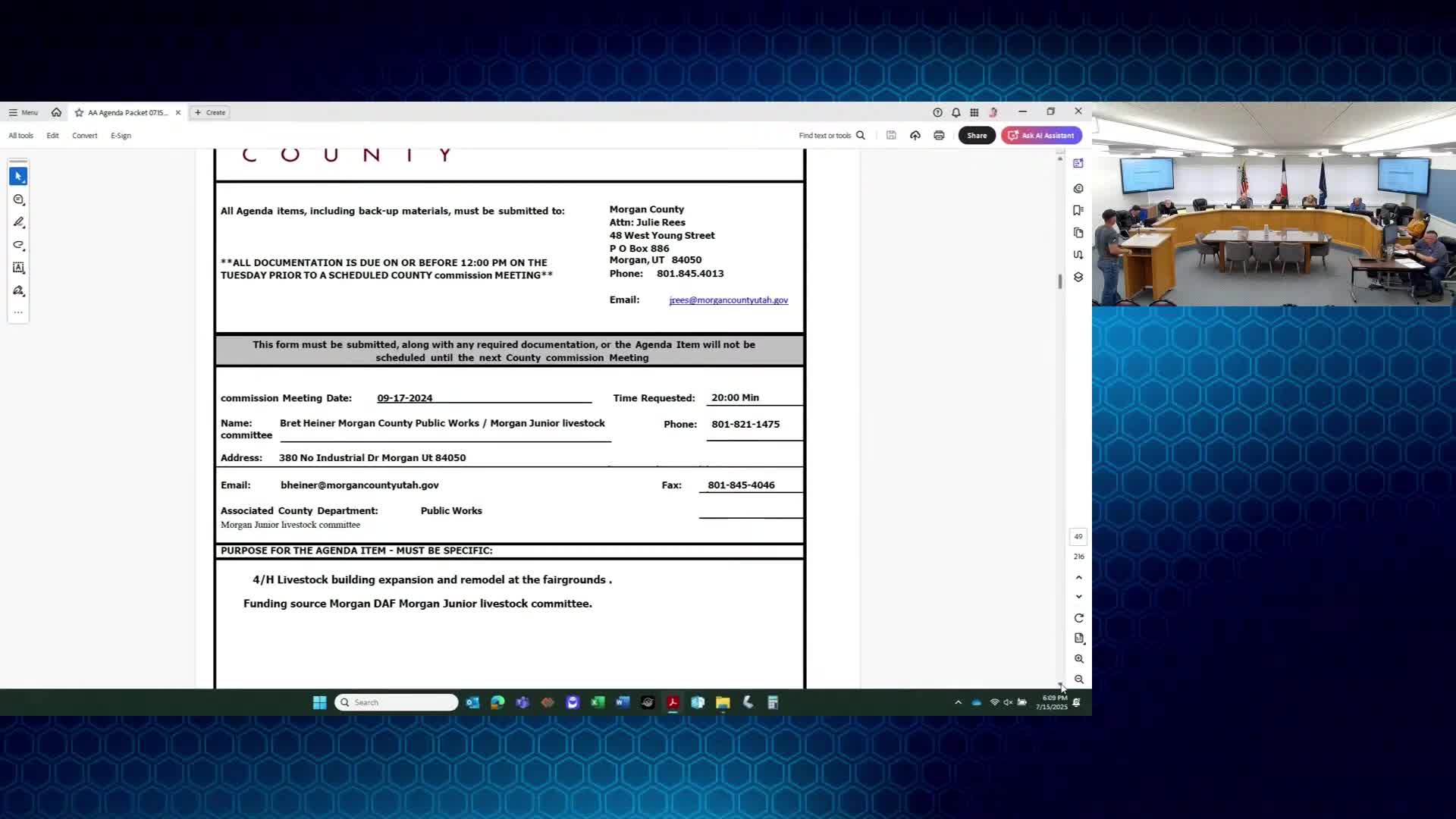Select the highlighter pen tool

point(19,222)
